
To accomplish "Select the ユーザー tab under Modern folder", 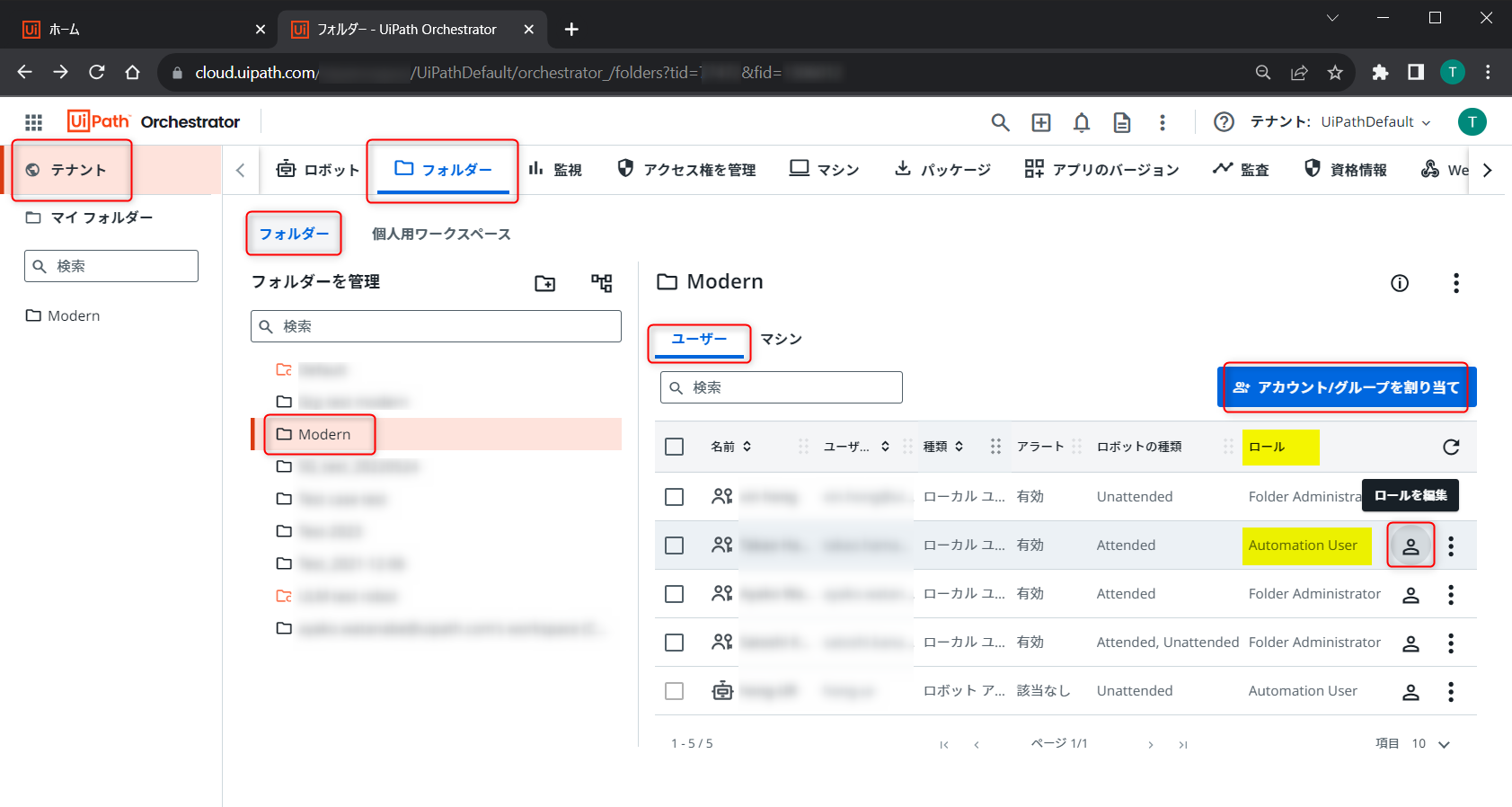I will (699, 340).
